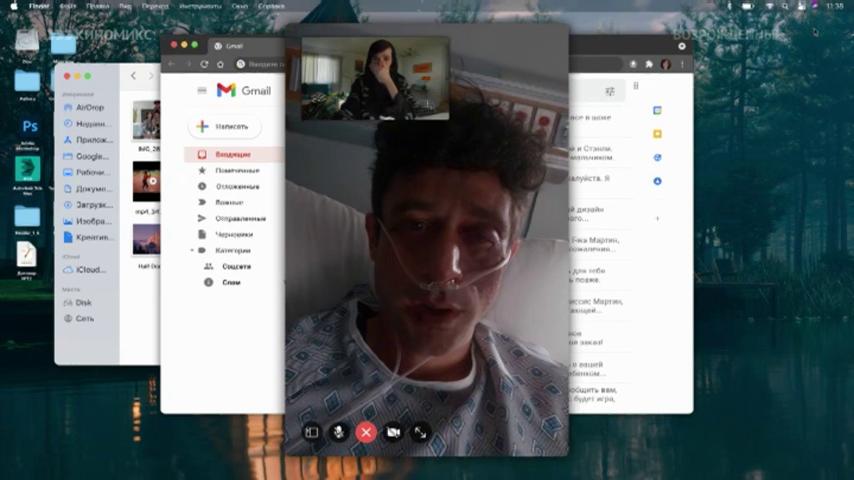This screenshot has height=480, width=854.
Task: Click the Написать compose button
Action: 224,126
